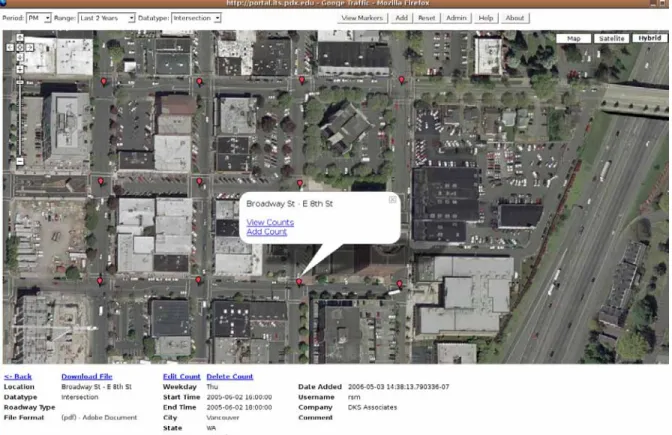Click the red marker the info bubble points to
Viewport: 672px width, 435px height.
click(299, 282)
